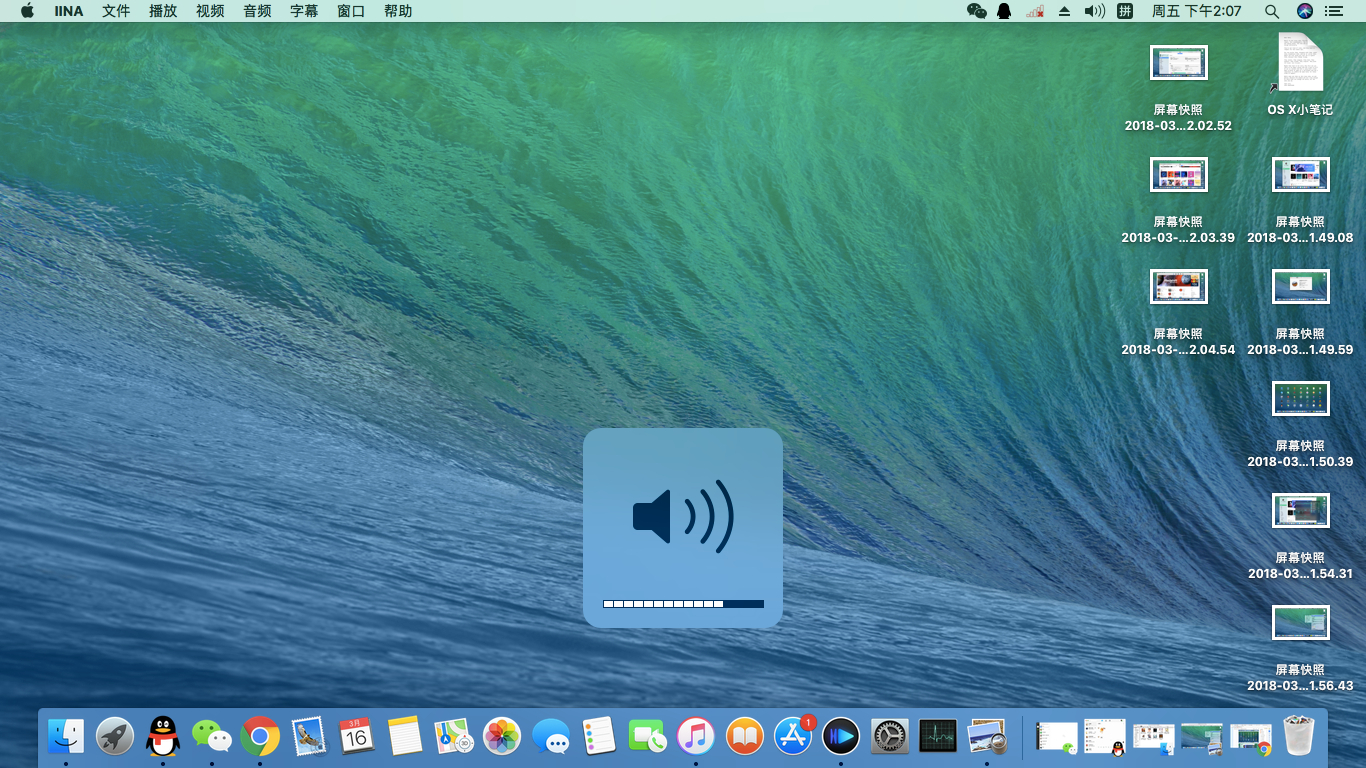Screen dimensions: 1366x768
Task: Open the 音频 menu
Action: pos(257,11)
